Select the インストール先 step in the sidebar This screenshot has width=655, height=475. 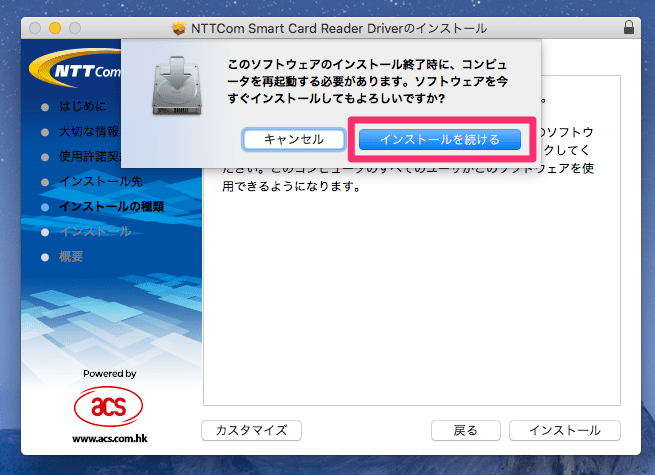click(100, 182)
